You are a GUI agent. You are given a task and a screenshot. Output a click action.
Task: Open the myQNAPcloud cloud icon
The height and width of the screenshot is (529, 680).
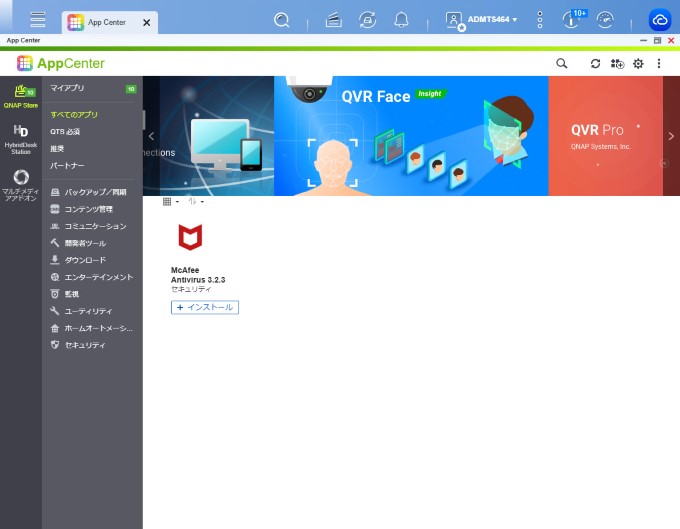coord(660,20)
